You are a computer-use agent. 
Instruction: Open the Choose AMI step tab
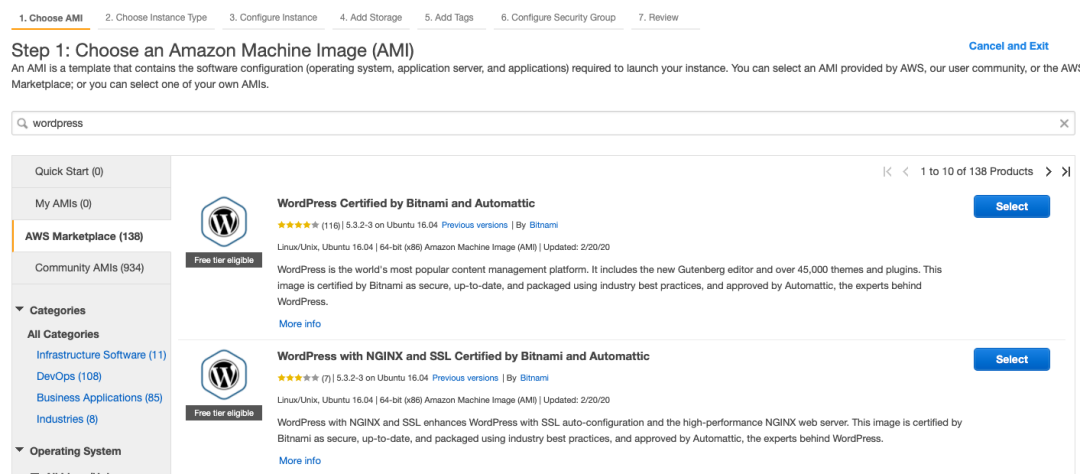(51, 18)
